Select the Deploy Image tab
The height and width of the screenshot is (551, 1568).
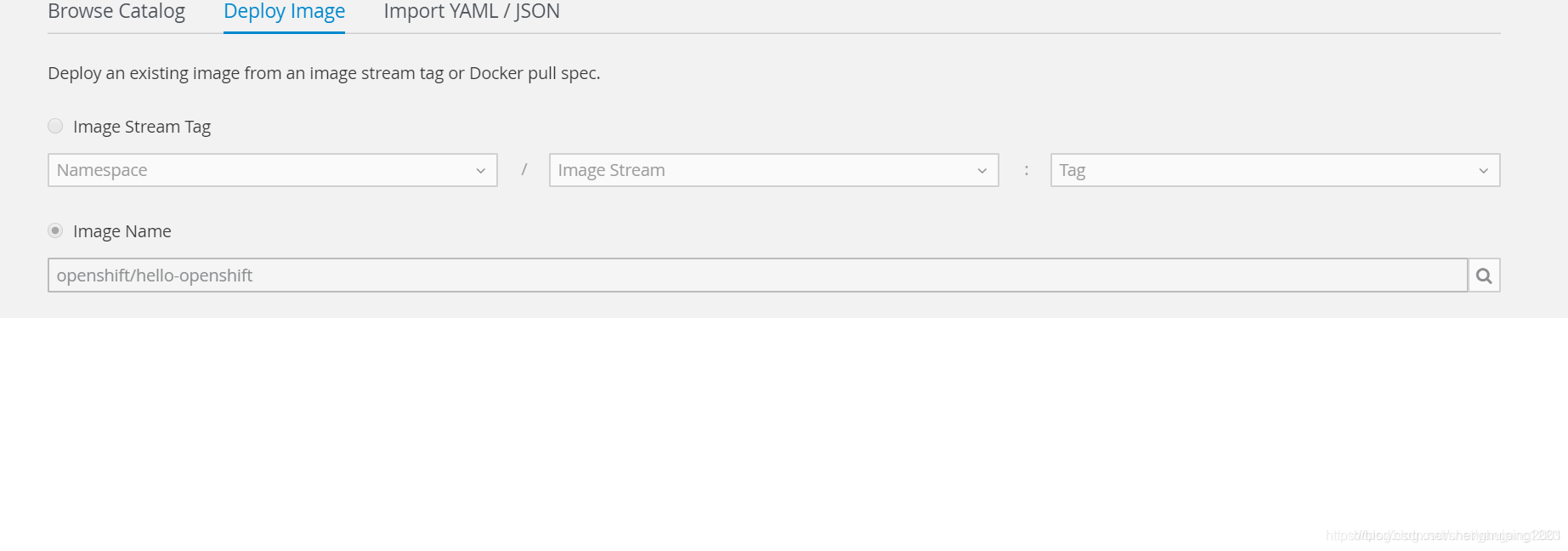(284, 12)
